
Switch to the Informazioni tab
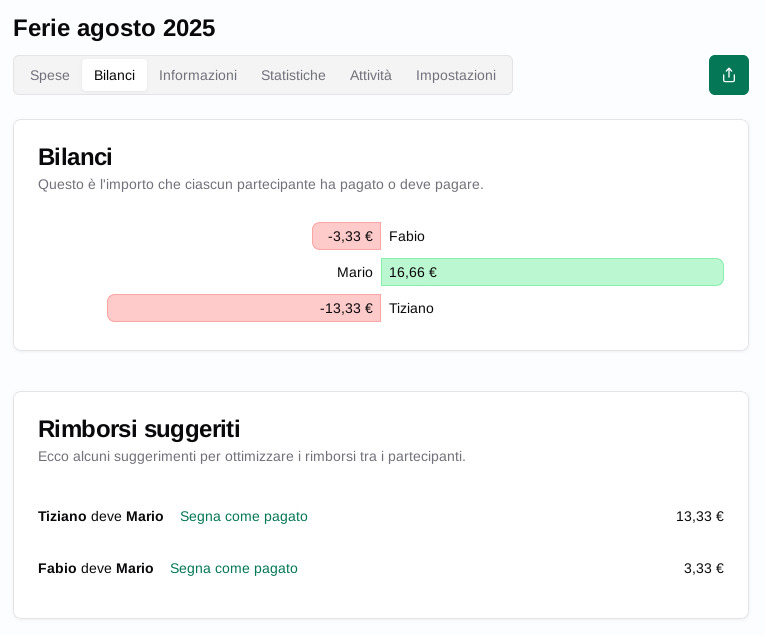pyautogui.click(x=198, y=75)
